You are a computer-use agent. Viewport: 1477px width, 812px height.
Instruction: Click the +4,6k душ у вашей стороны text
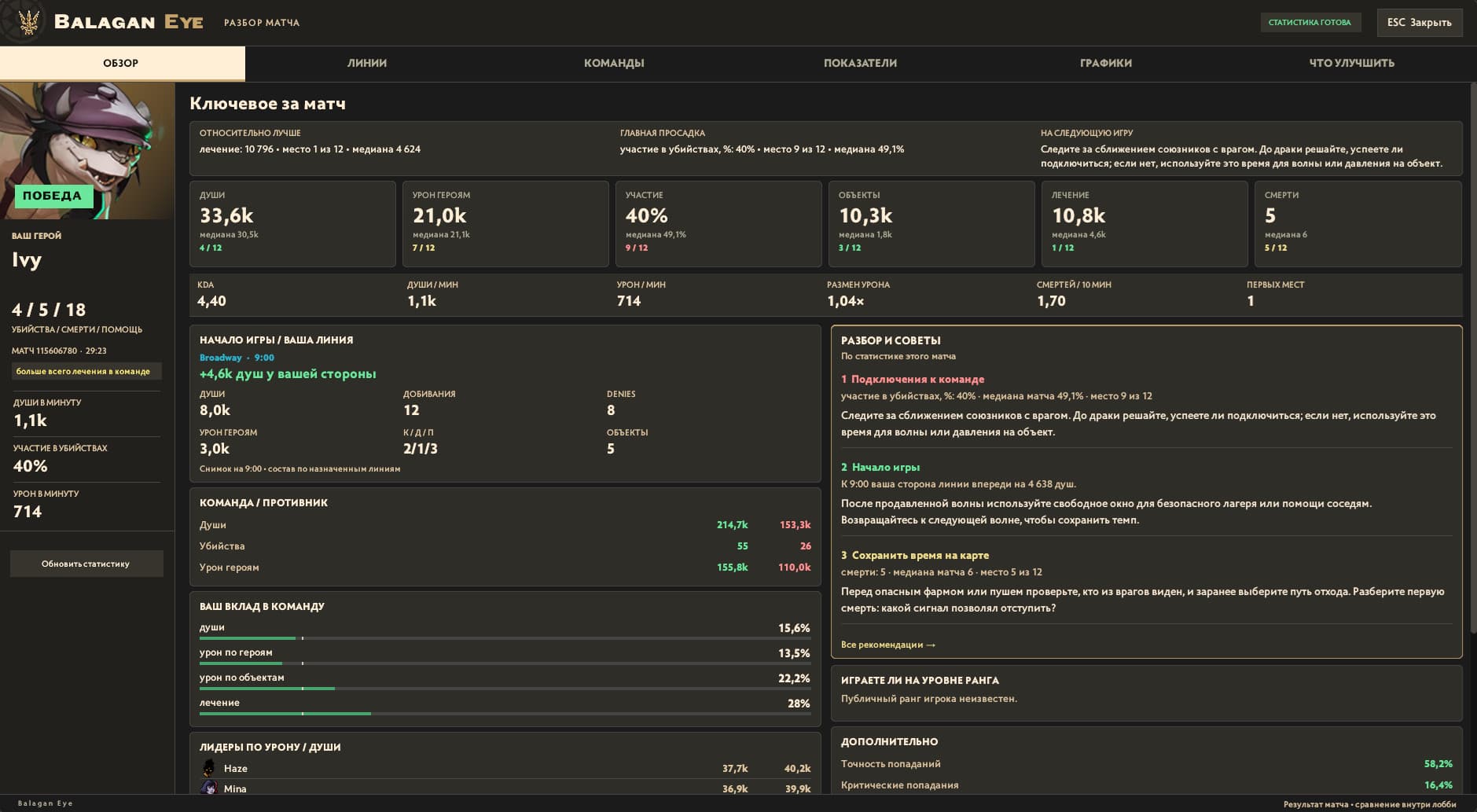pyautogui.click(x=288, y=374)
